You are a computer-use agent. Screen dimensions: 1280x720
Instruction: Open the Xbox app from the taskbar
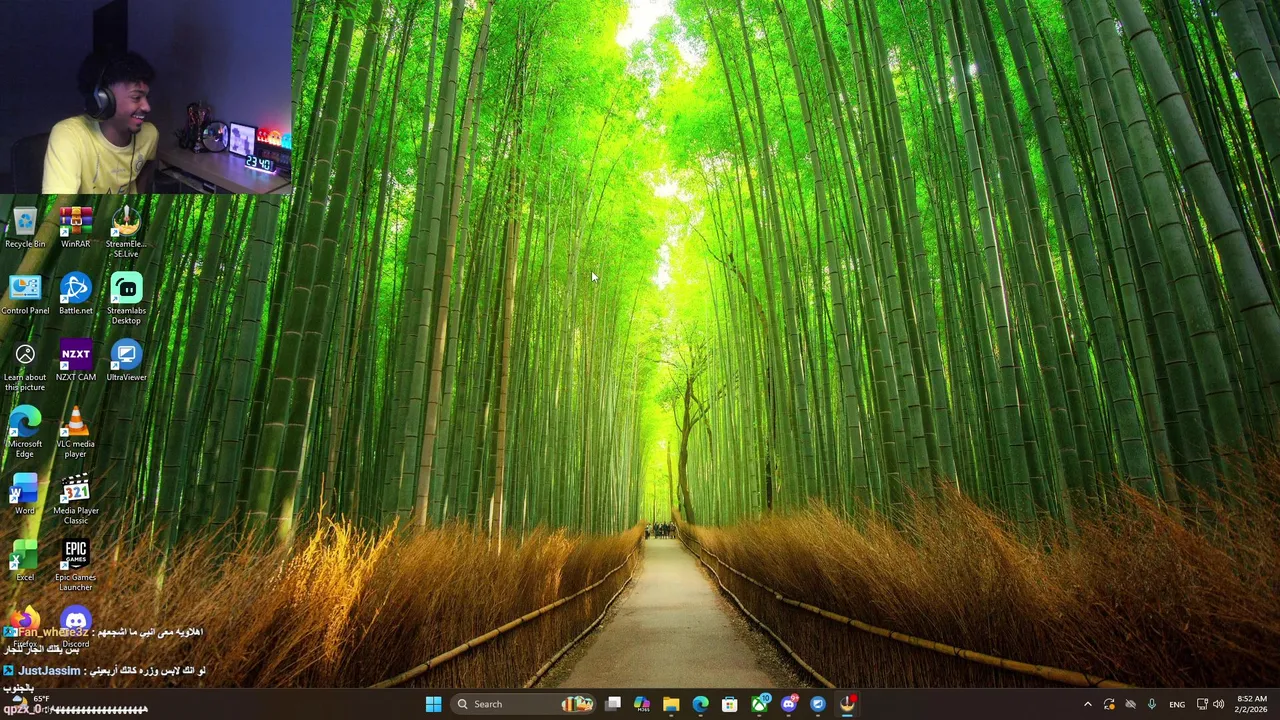[x=759, y=704]
